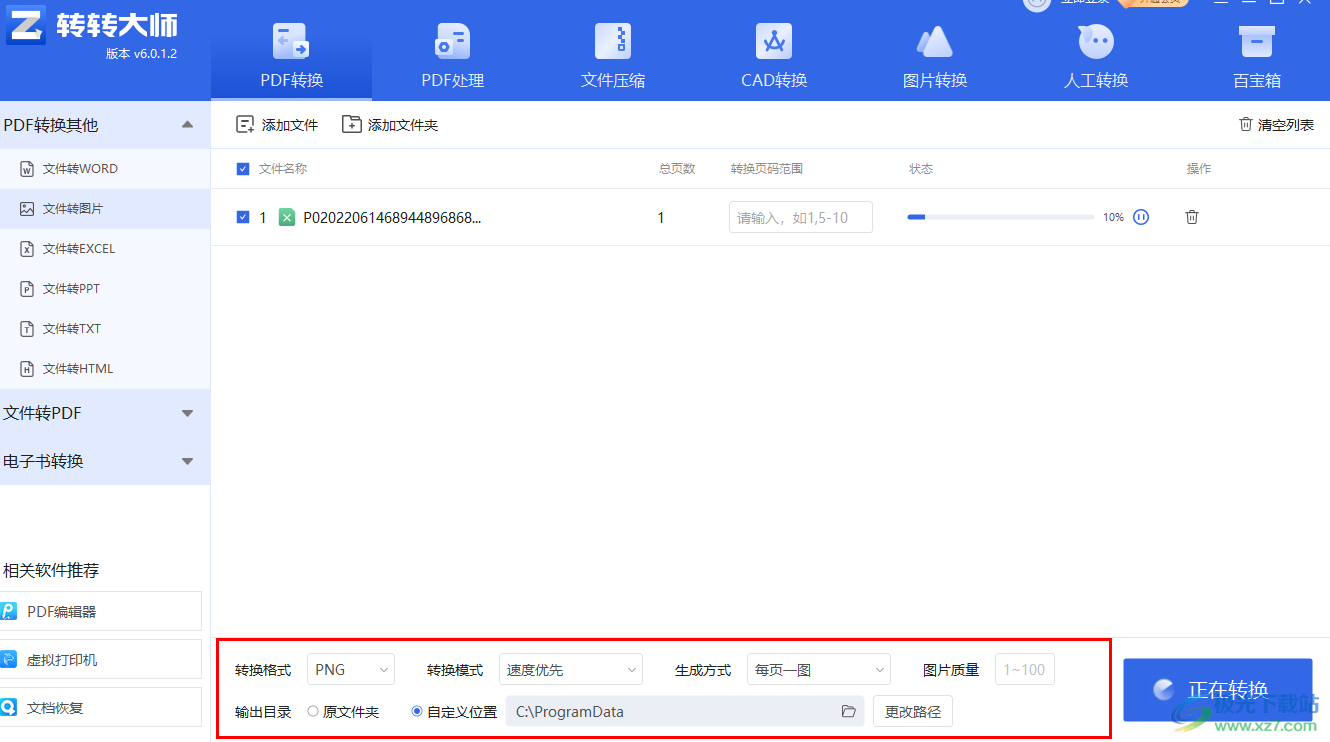This screenshot has height=742, width=1330.
Task: Click the 图片质量 1~100 input field
Action: [1025, 670]
